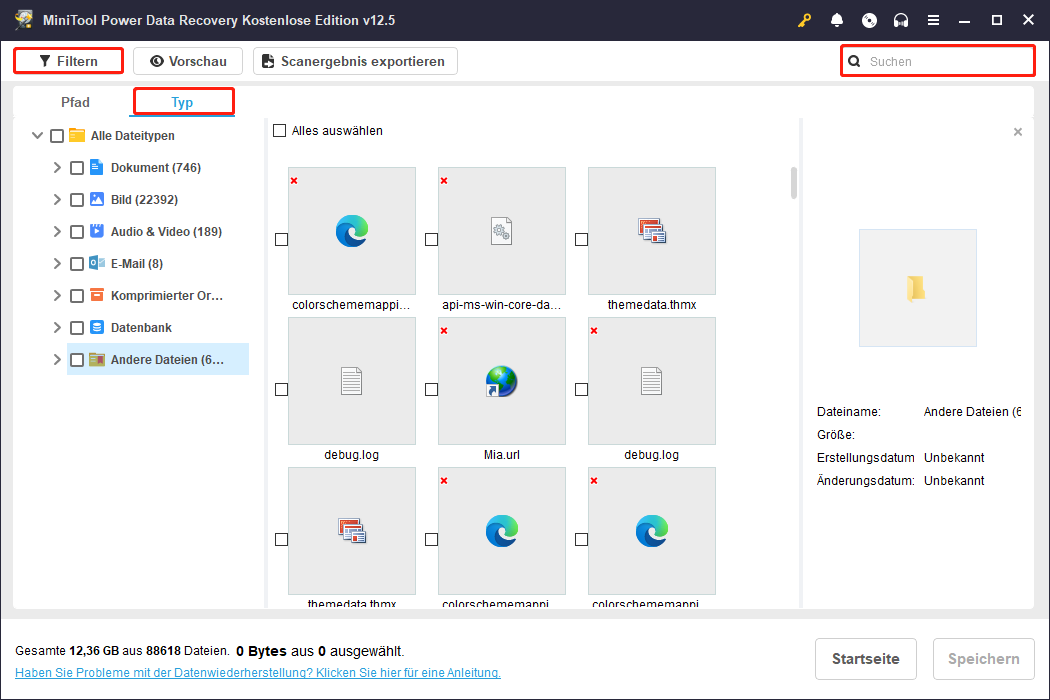Click the Audio & Video type icon
This screenshot has width=1050, height=700.
[96, 231]
